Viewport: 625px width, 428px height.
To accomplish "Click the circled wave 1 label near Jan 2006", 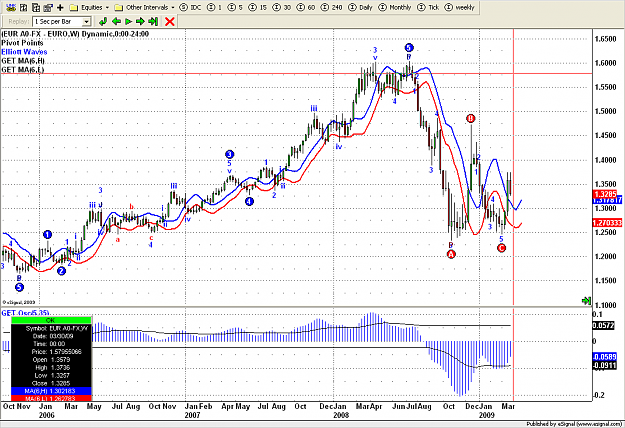I will [x=47, y=234].
